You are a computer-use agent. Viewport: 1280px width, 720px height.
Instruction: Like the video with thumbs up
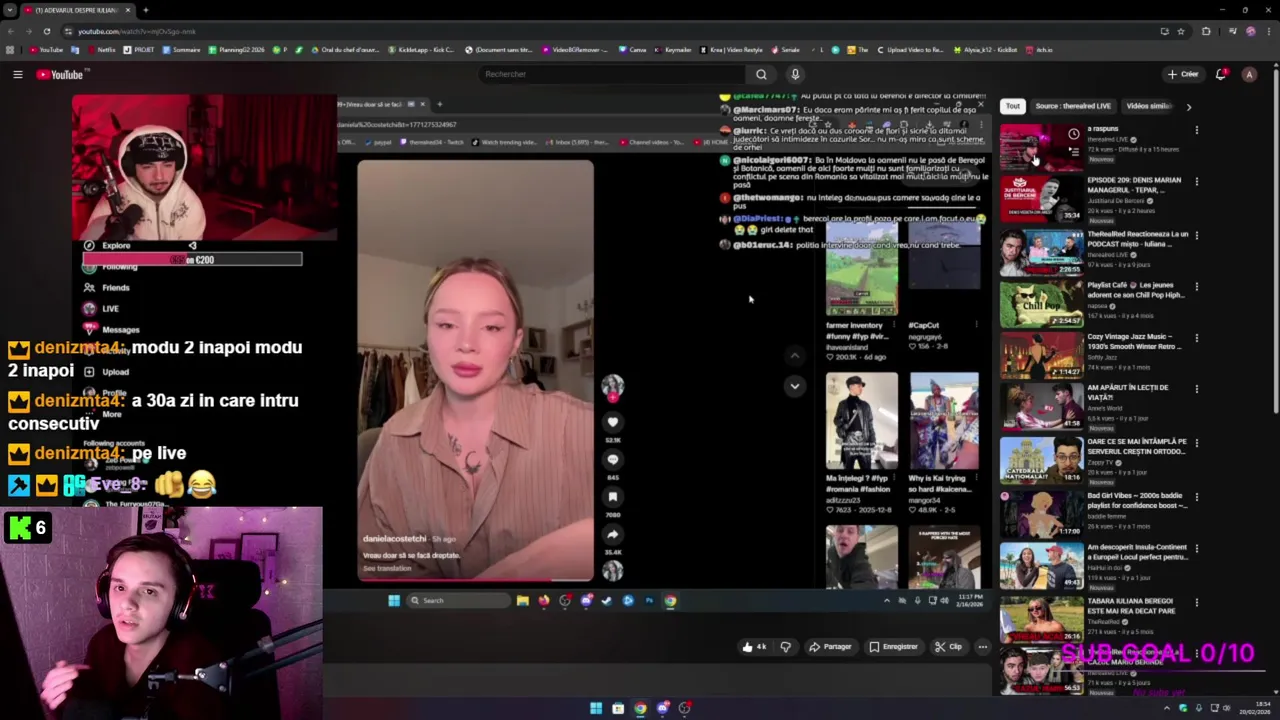pos(754,647)
